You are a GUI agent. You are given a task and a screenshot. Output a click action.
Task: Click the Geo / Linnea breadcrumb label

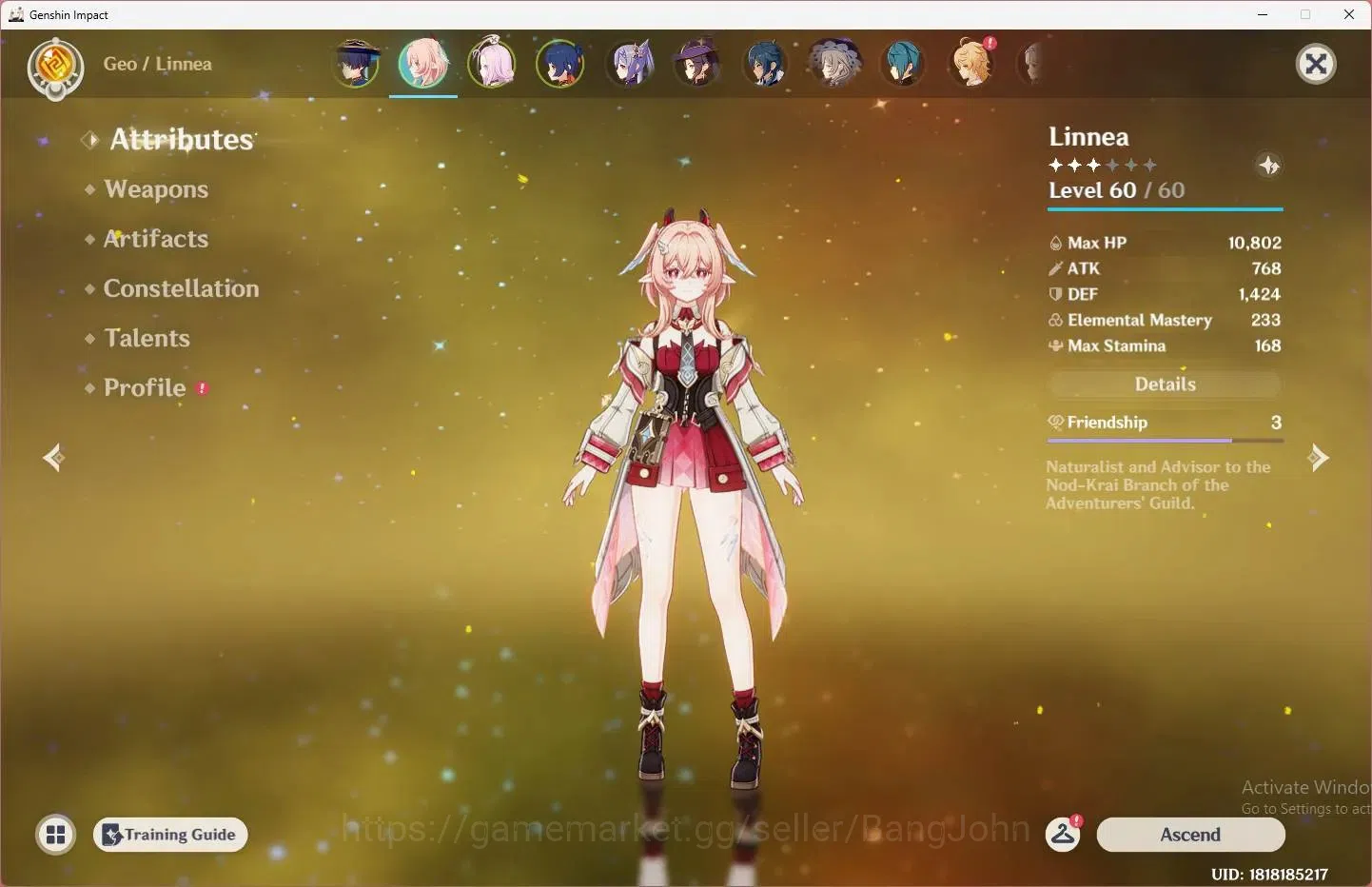(158, 64)
